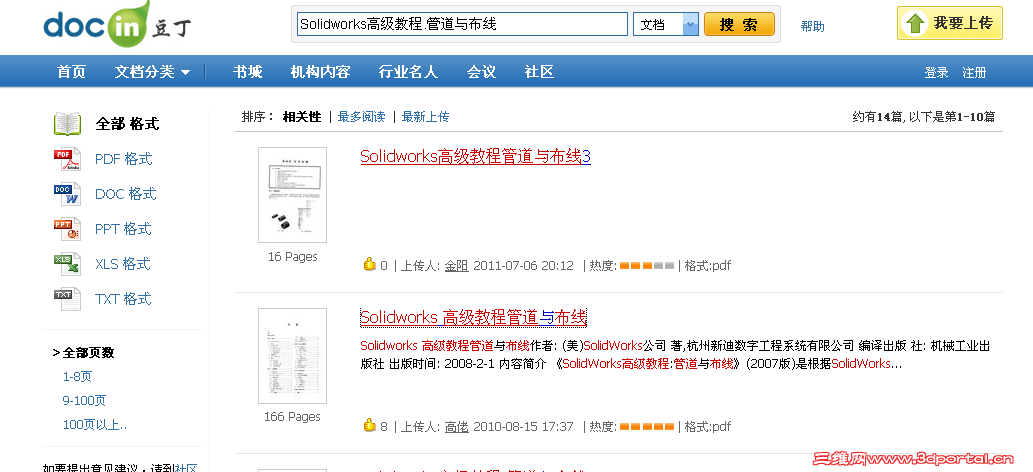Filter by PPT 格式
This screenshot has height=472, width=1033.
click(123, 229)
